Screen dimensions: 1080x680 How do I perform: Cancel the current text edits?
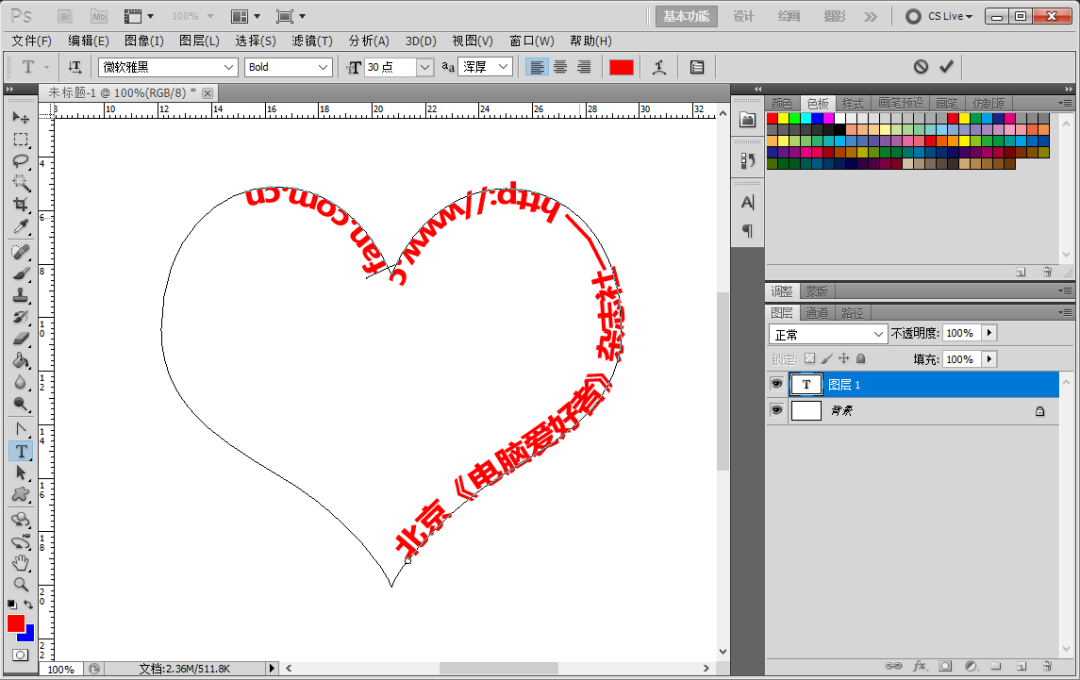(x=921, y=67)
